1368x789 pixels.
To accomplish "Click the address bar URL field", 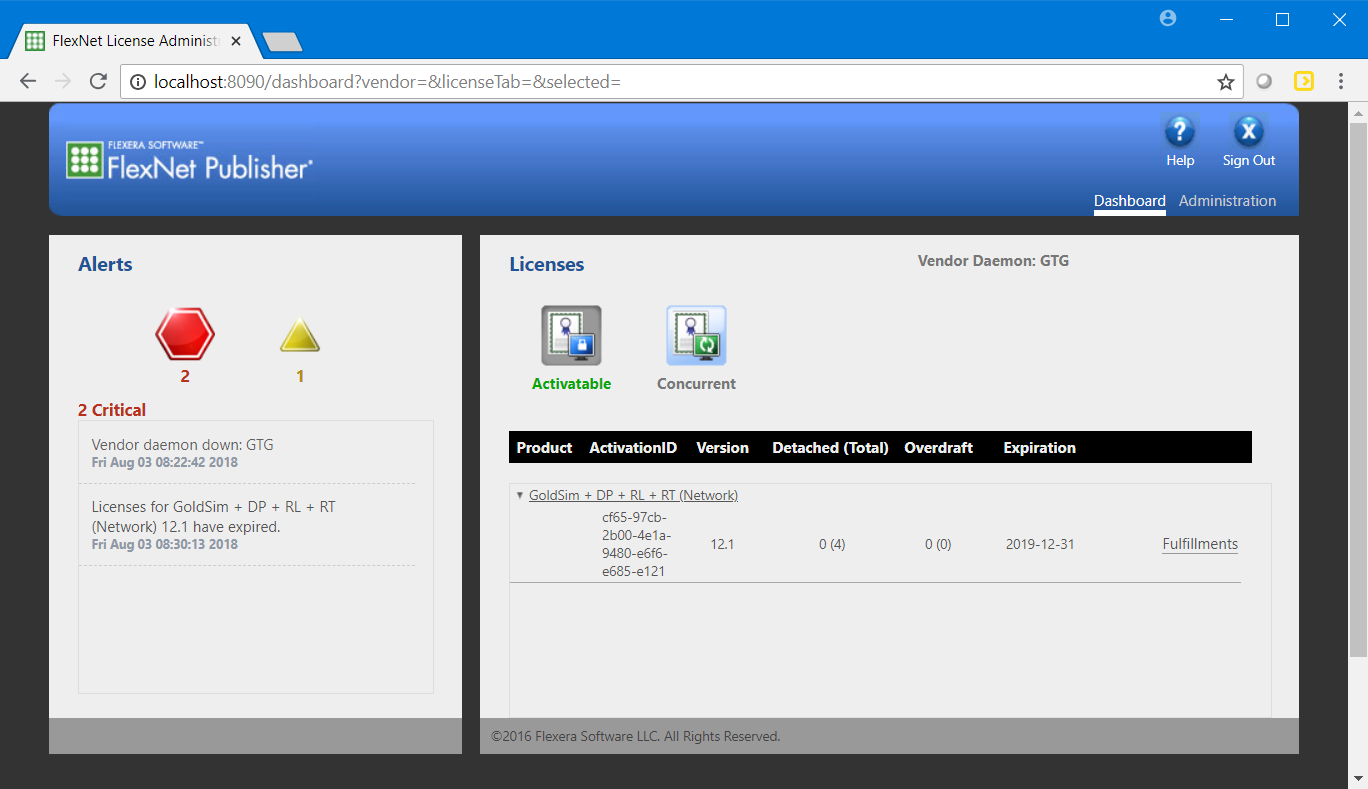I will click(x=680, y=82).
